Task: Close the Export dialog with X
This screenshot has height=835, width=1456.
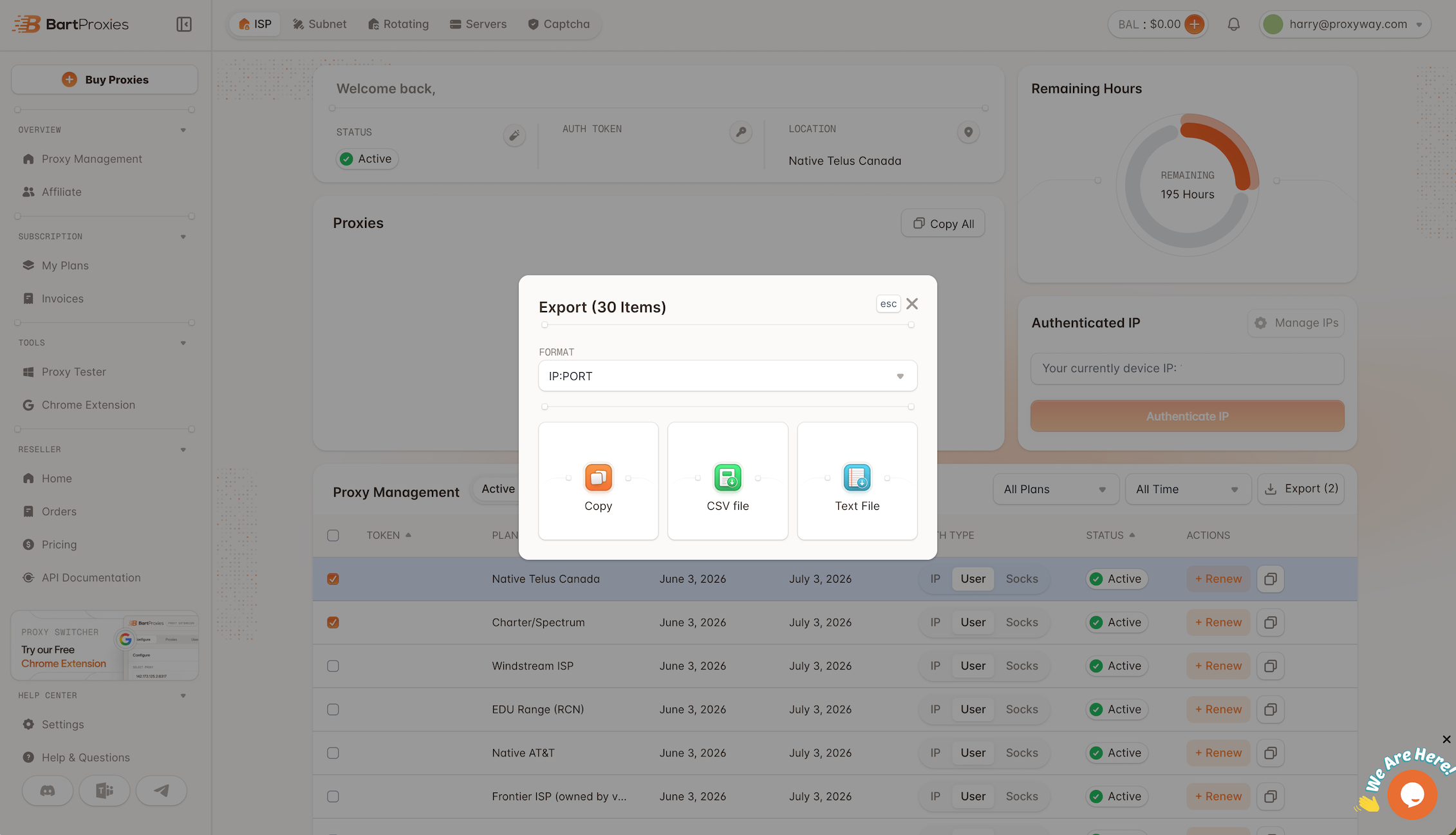Action: click(912, 304)
